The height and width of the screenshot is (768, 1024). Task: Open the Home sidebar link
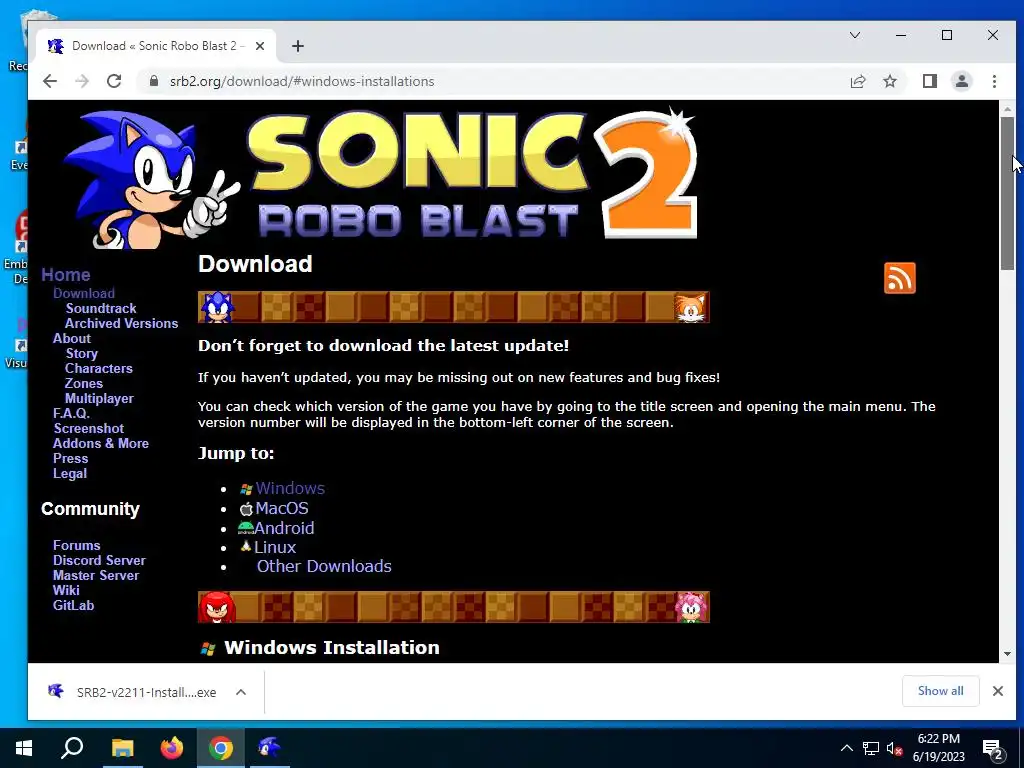pos(65,275)
